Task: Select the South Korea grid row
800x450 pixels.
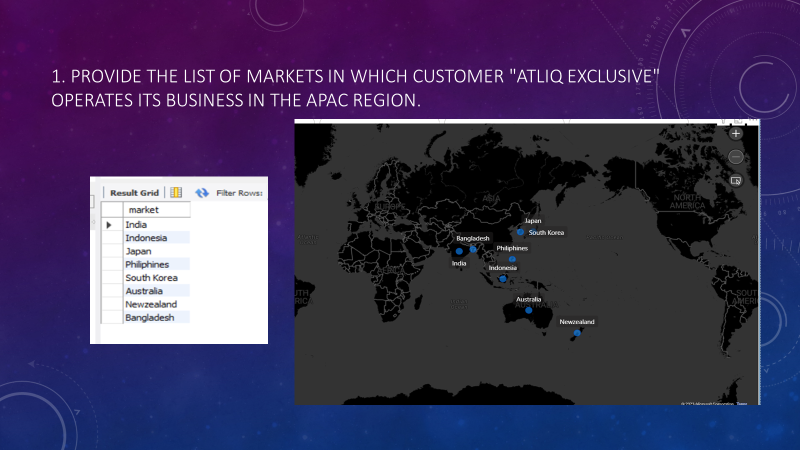Action: click(x=157, y=278)
